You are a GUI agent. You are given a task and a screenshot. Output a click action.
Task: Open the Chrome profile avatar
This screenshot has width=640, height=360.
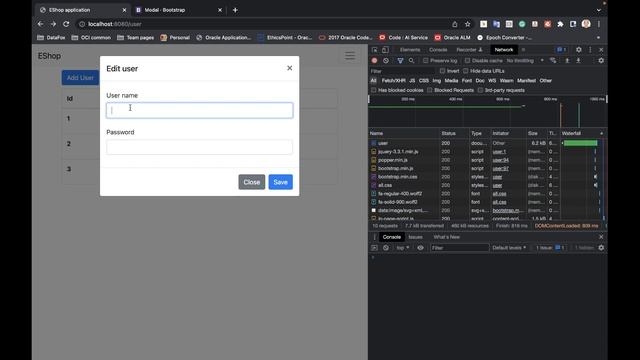[x=586, y=24]
